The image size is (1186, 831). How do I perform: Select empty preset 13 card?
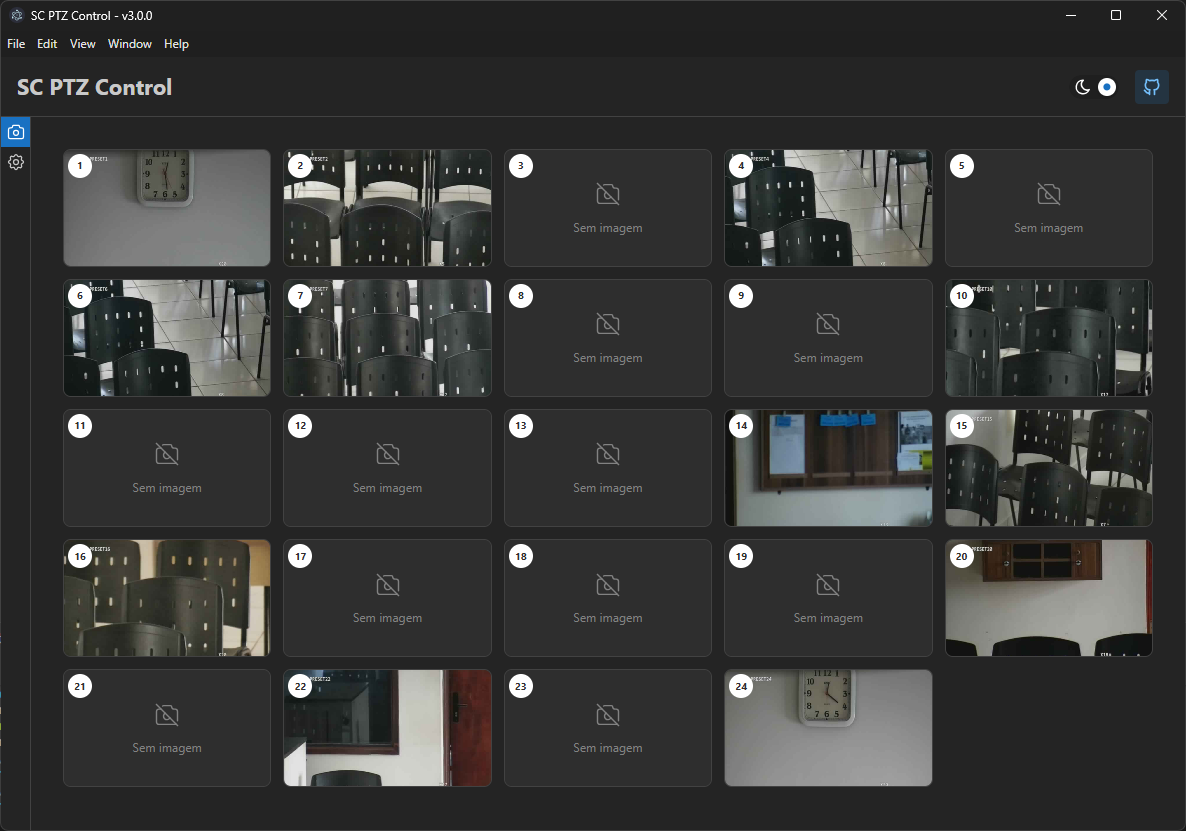(x=607, y=468)
